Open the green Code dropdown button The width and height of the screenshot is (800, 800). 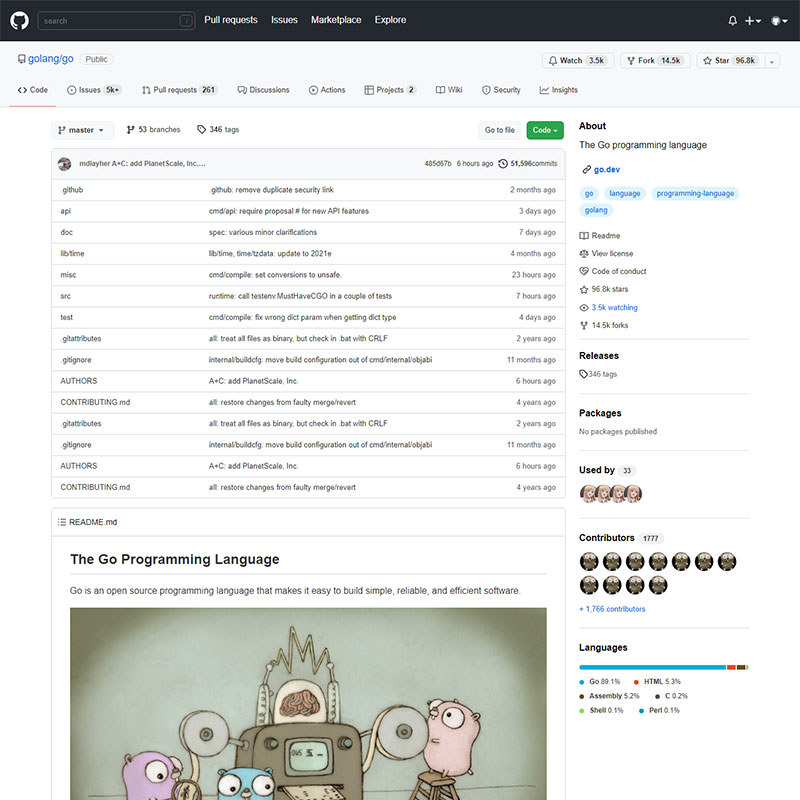click(545, 130)
